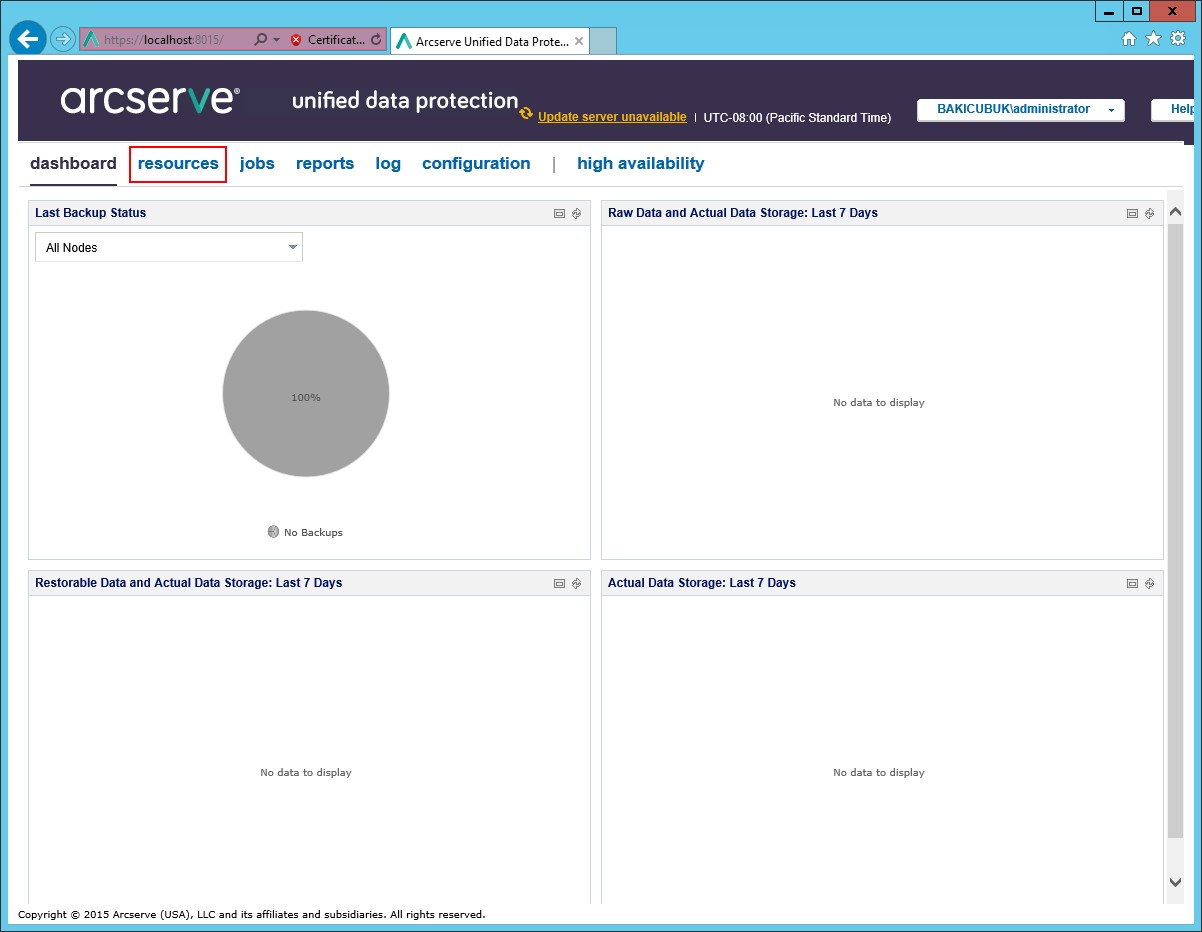This screenshot has width=1202, height=932.
Task: Switch to the dashboard tab
Action: [73, 164]
